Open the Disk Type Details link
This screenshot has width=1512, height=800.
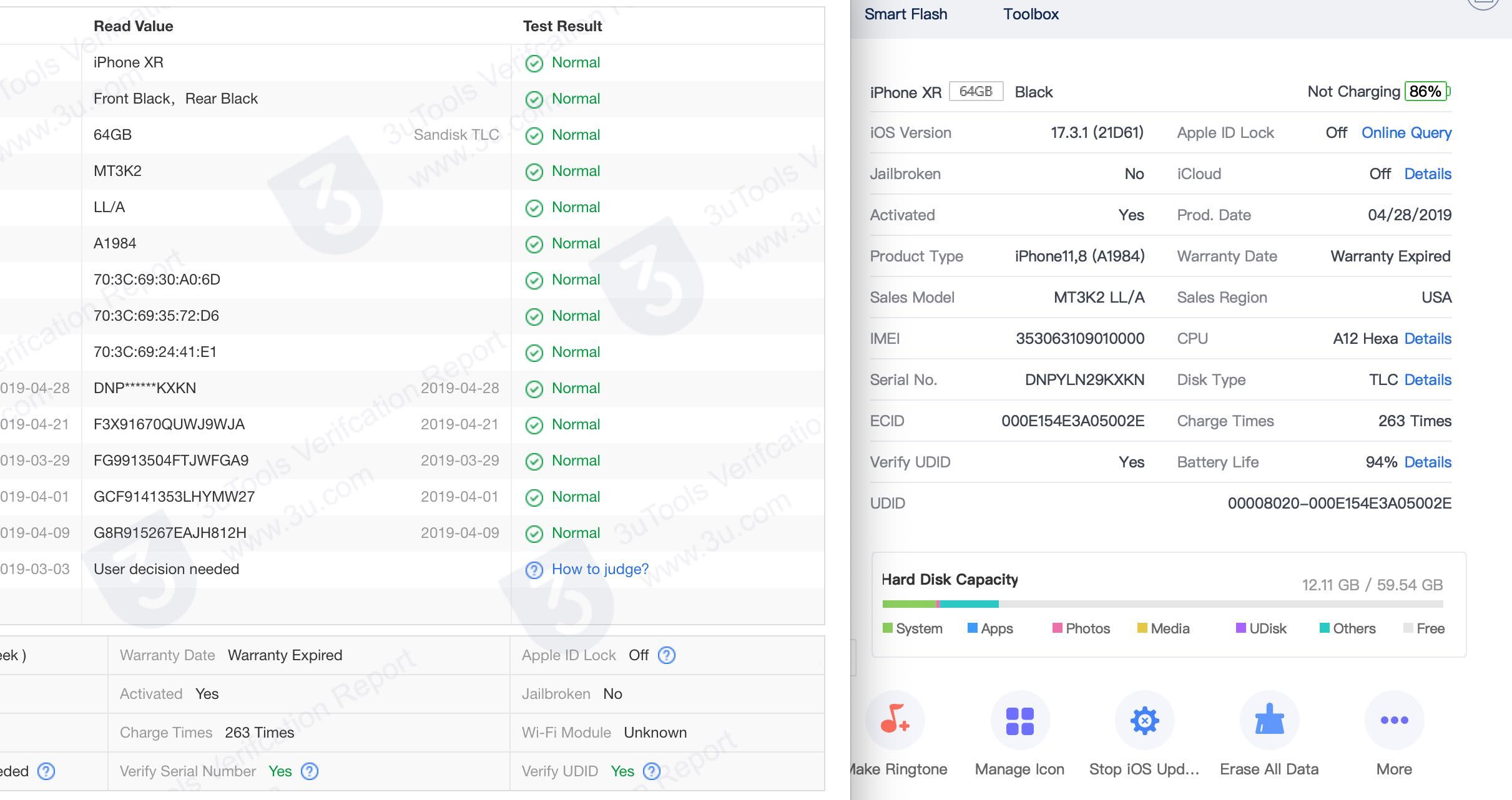point(1428,380)
